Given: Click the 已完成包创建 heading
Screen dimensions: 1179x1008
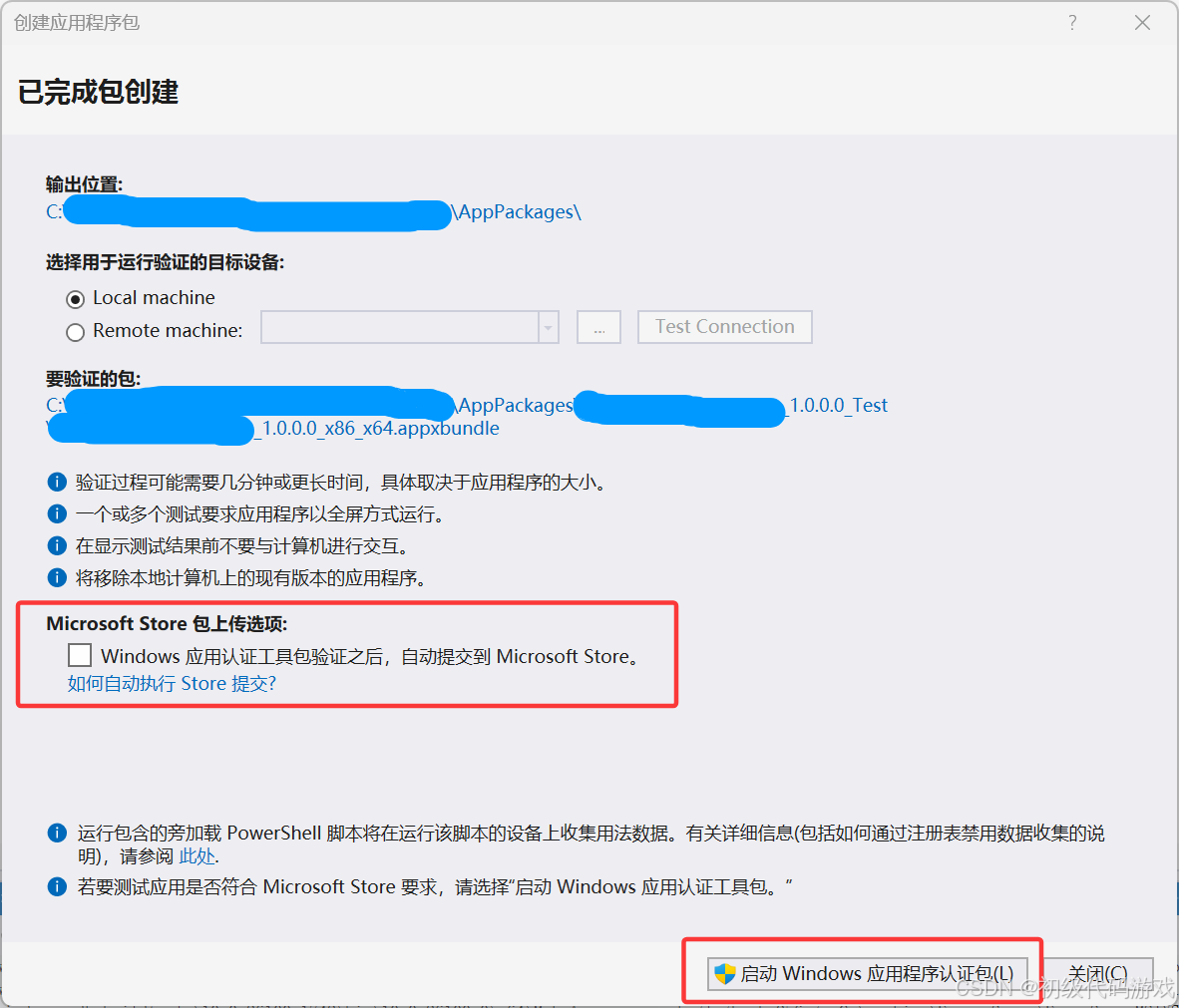Looking at the screenshot, I should (x=98, y=92).
